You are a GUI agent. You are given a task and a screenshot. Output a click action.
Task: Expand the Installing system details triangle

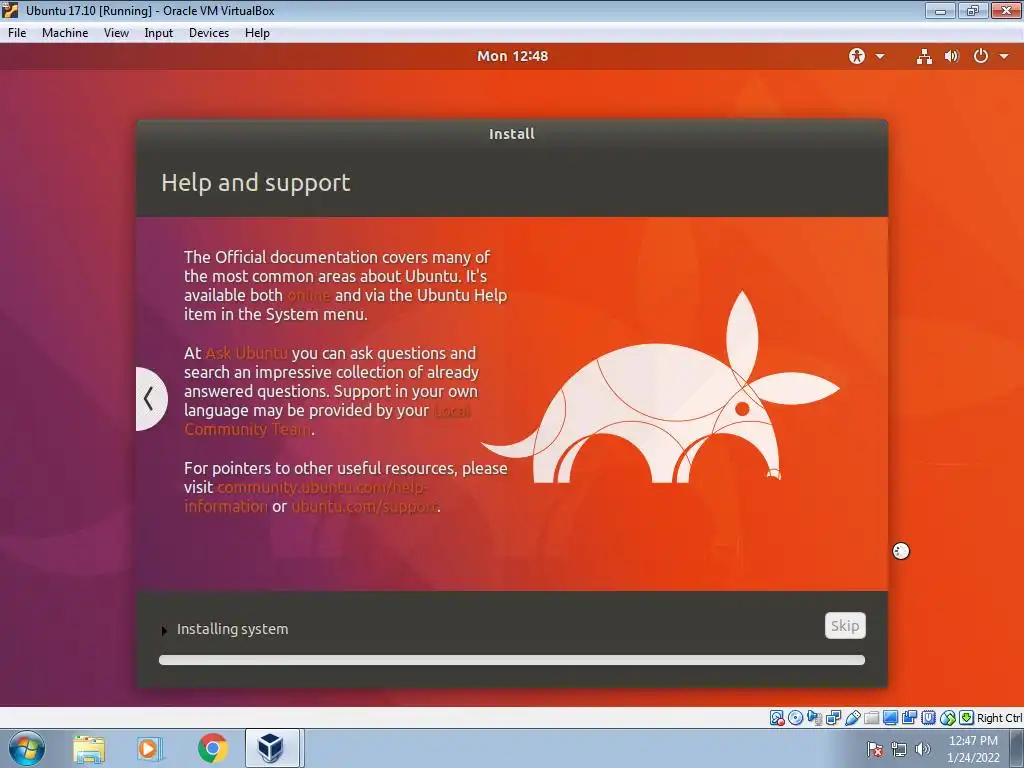click(164, 630)
